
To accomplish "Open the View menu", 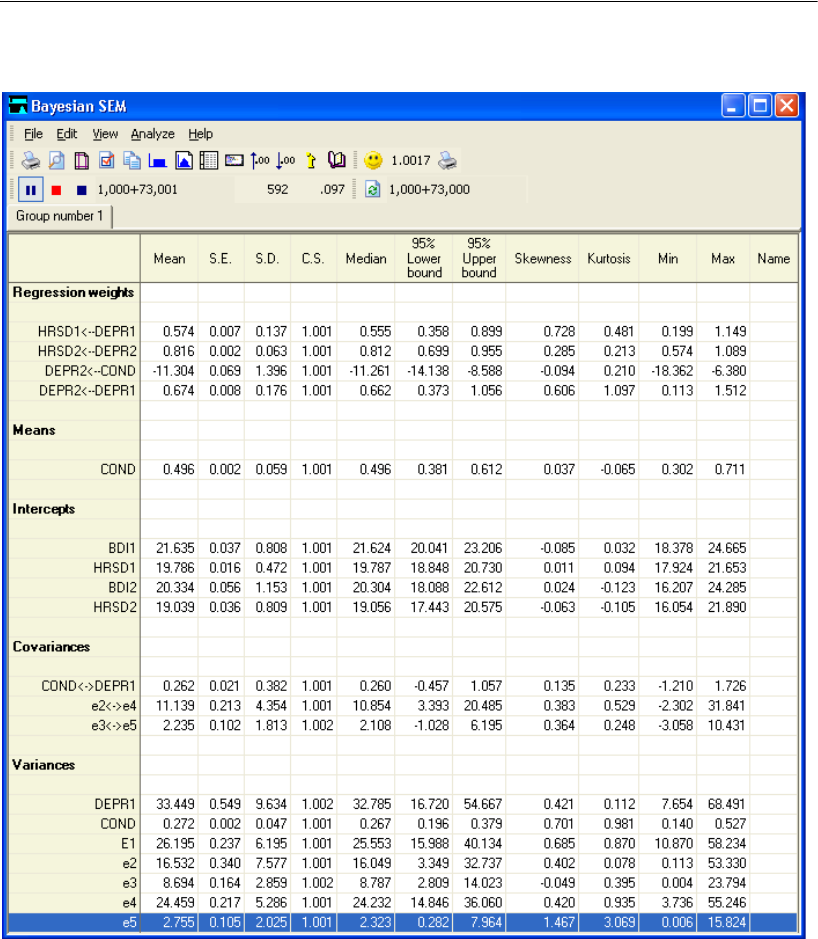I will 105,134.
